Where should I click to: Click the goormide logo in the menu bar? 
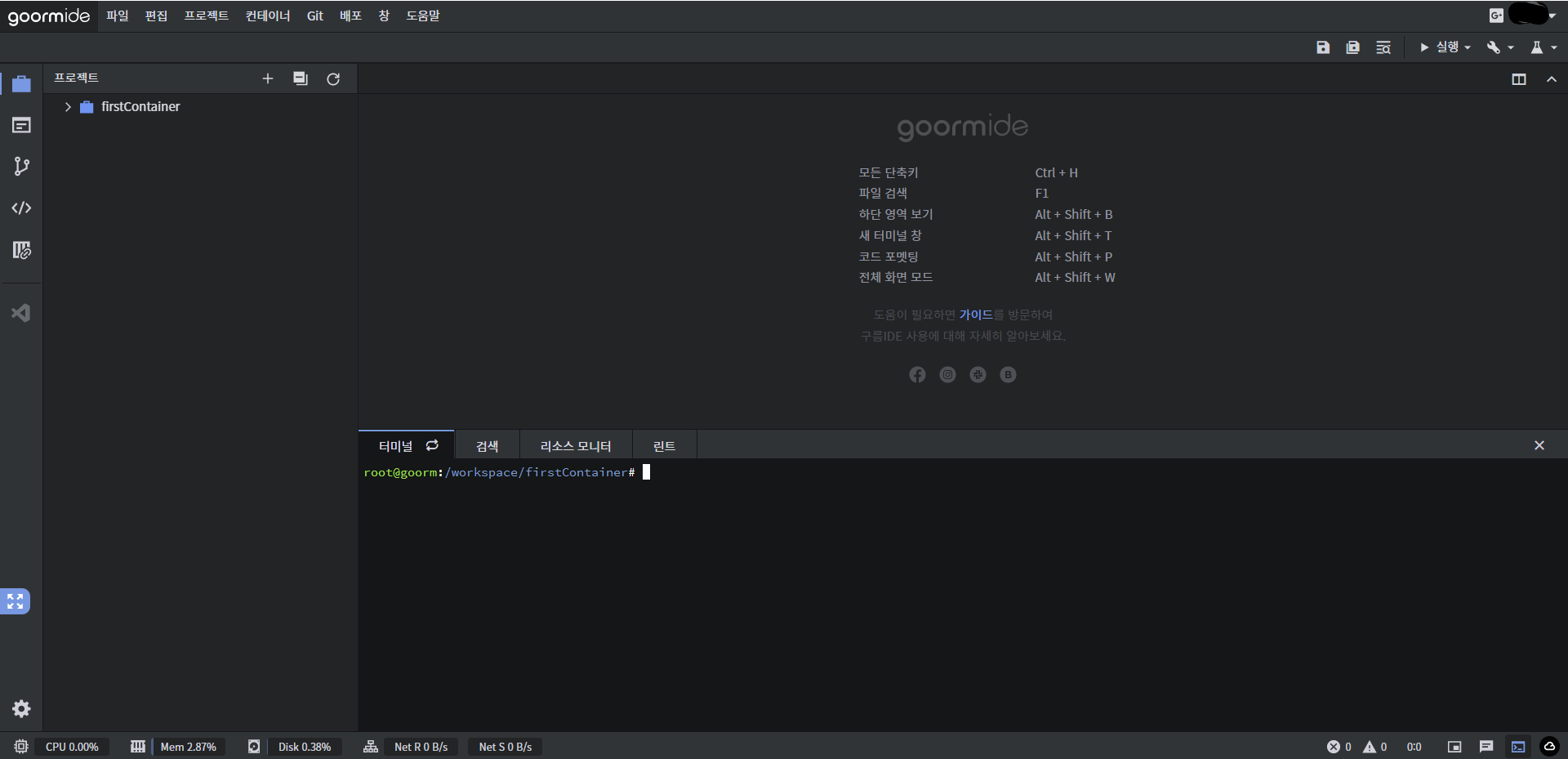point(49,16)
